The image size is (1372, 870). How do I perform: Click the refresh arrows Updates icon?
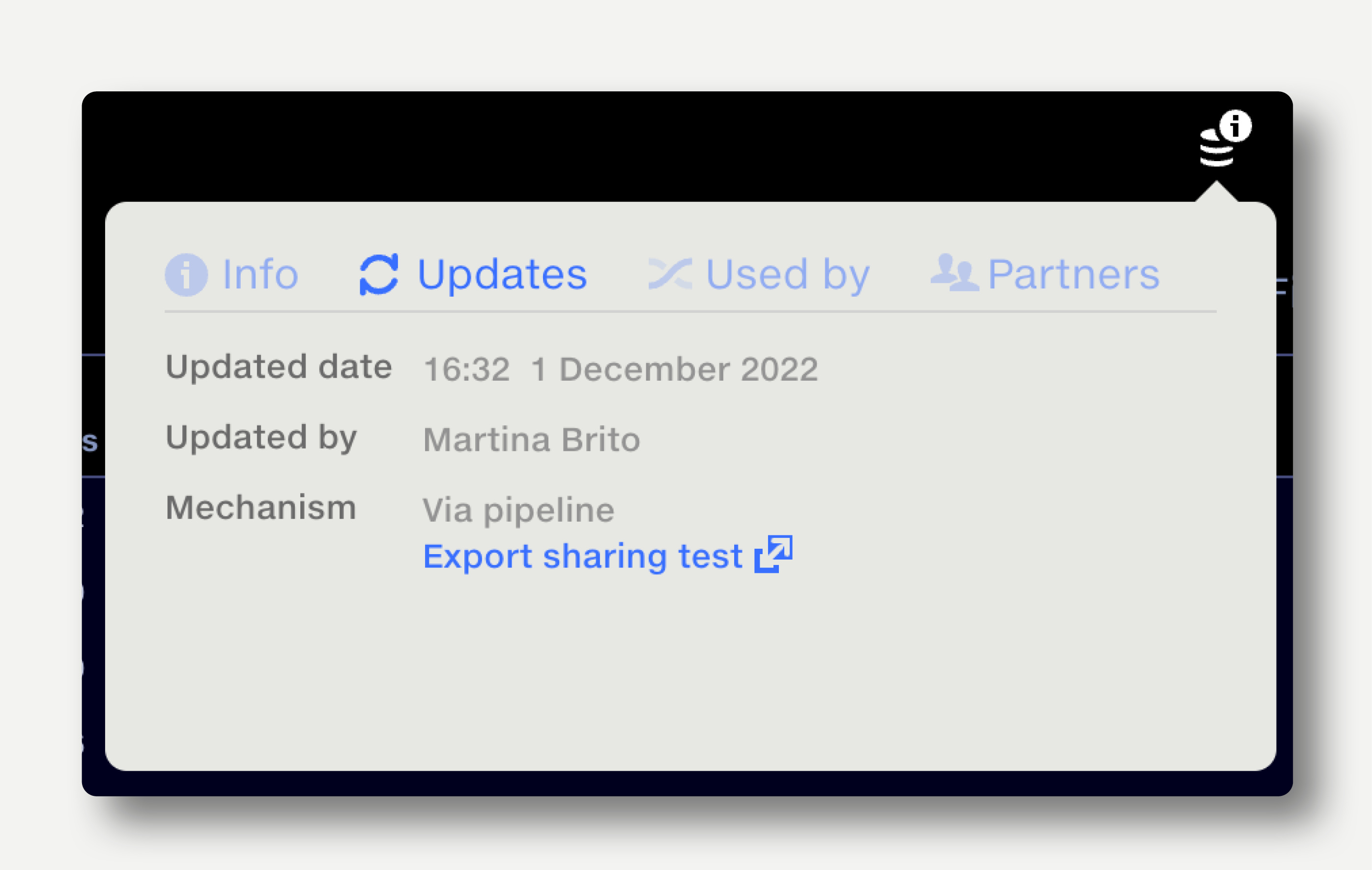[x=379, y=274]
